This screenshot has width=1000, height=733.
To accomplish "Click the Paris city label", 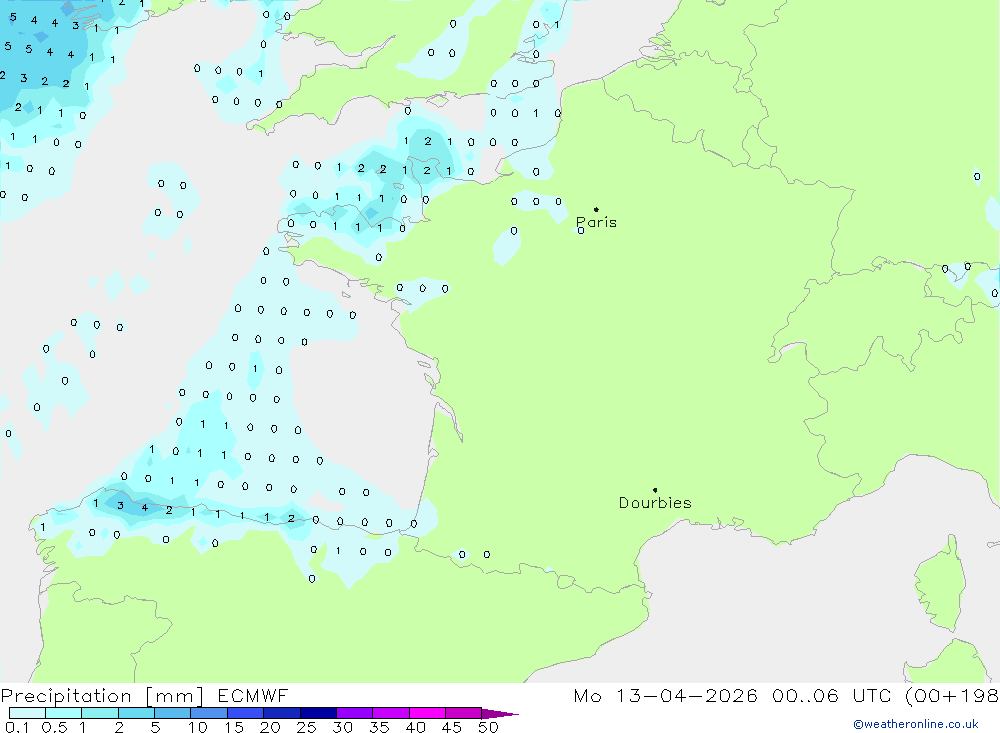I will coord(596,222).
